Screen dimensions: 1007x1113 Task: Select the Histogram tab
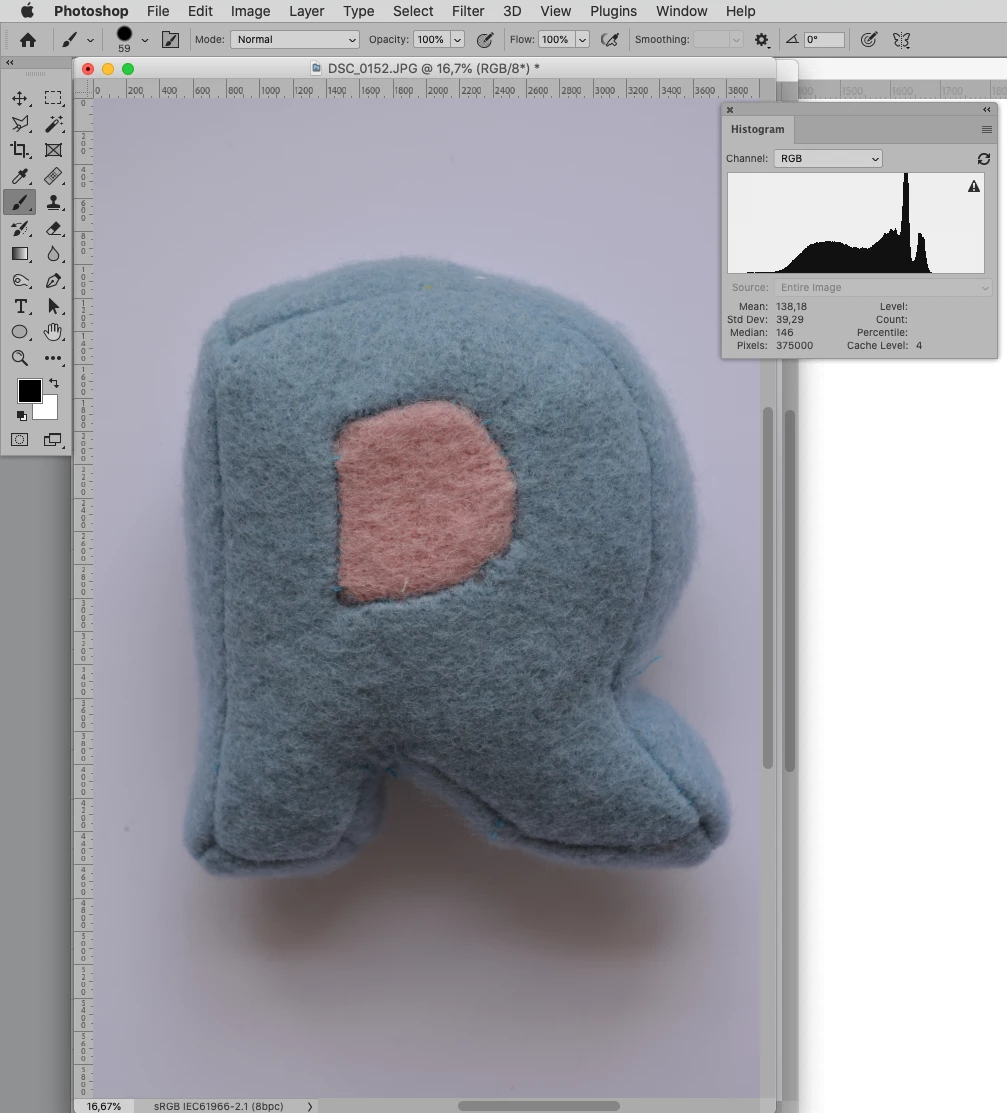tap(757, 129)
